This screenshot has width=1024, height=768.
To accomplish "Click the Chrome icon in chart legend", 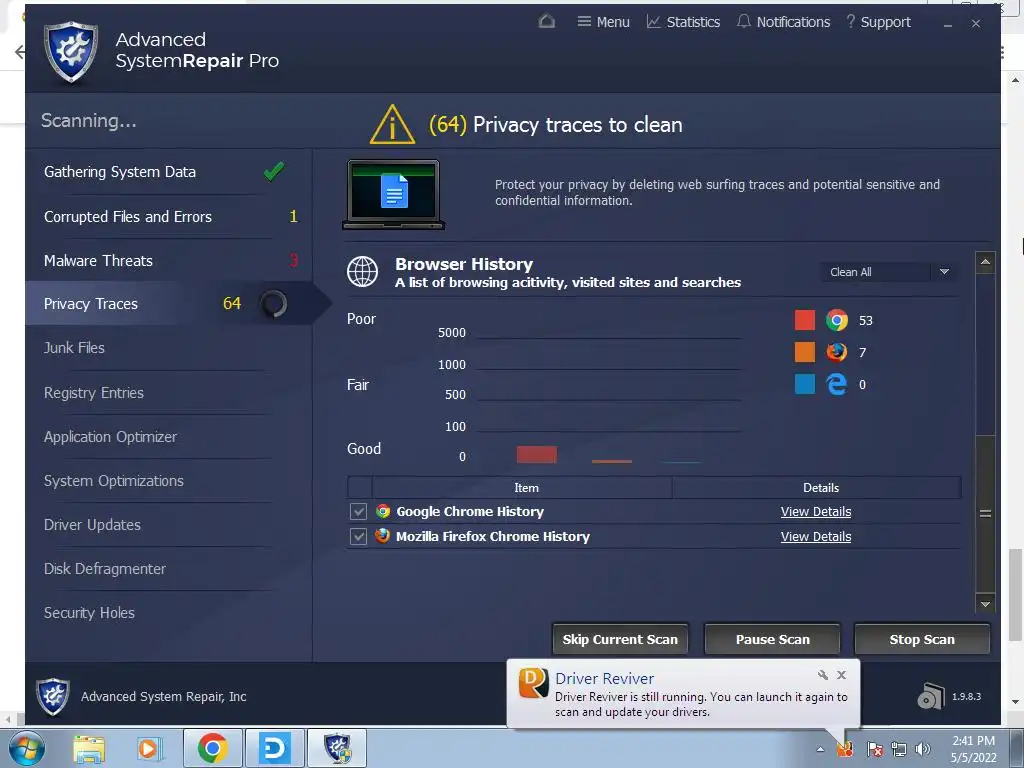I will tap(837, 320).
